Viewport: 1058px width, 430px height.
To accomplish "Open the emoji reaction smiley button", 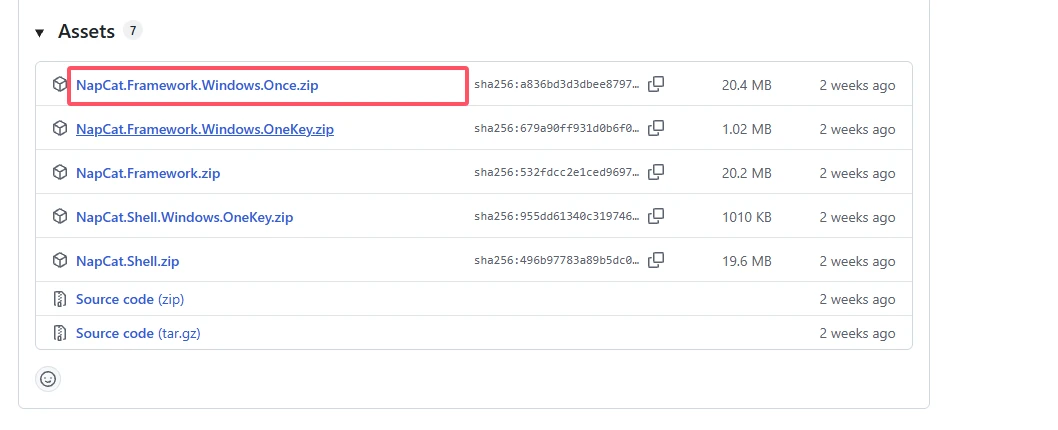I will pos(48,379).
